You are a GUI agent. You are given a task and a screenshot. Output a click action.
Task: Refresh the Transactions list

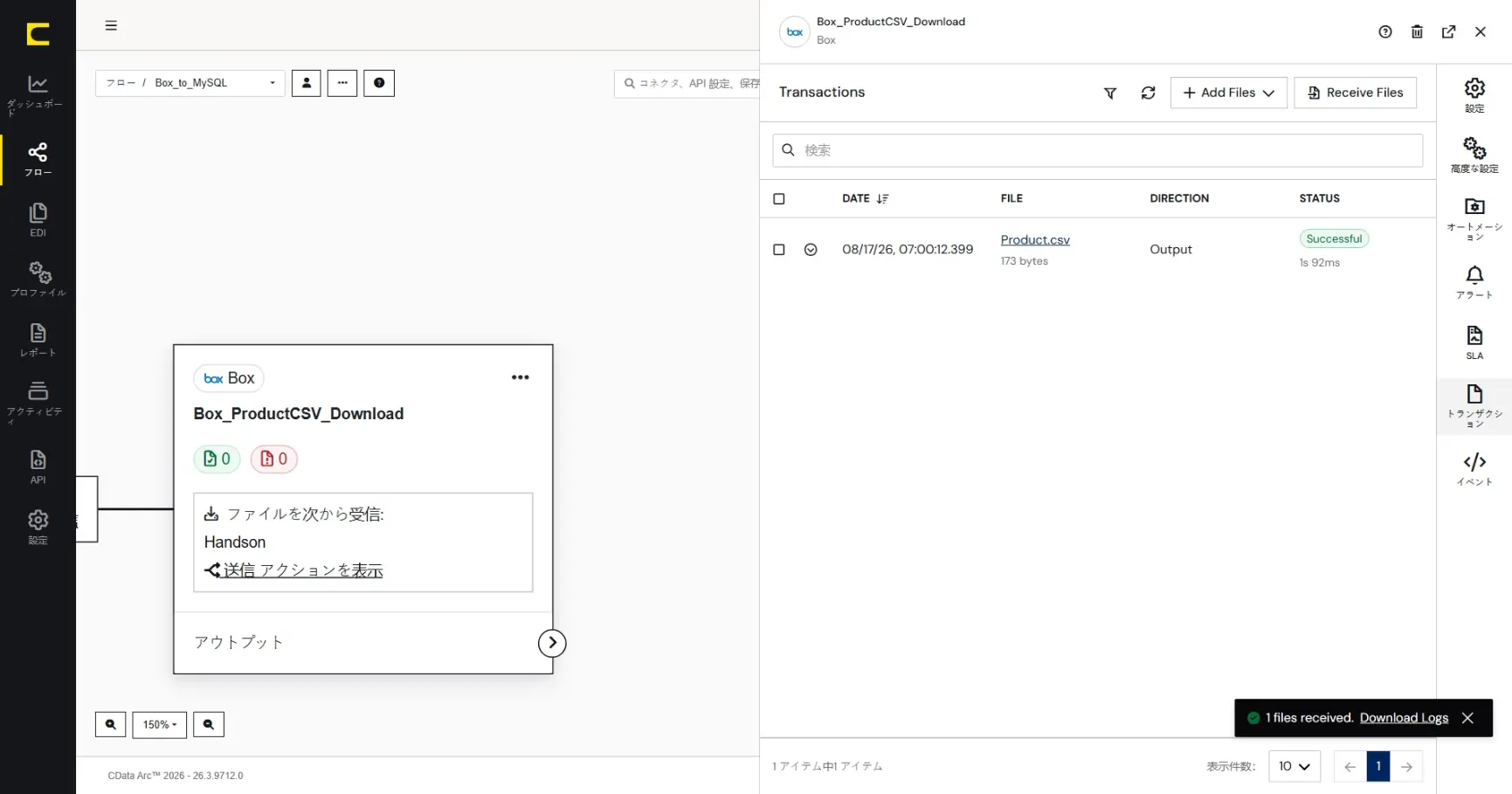click(1148, 93)
